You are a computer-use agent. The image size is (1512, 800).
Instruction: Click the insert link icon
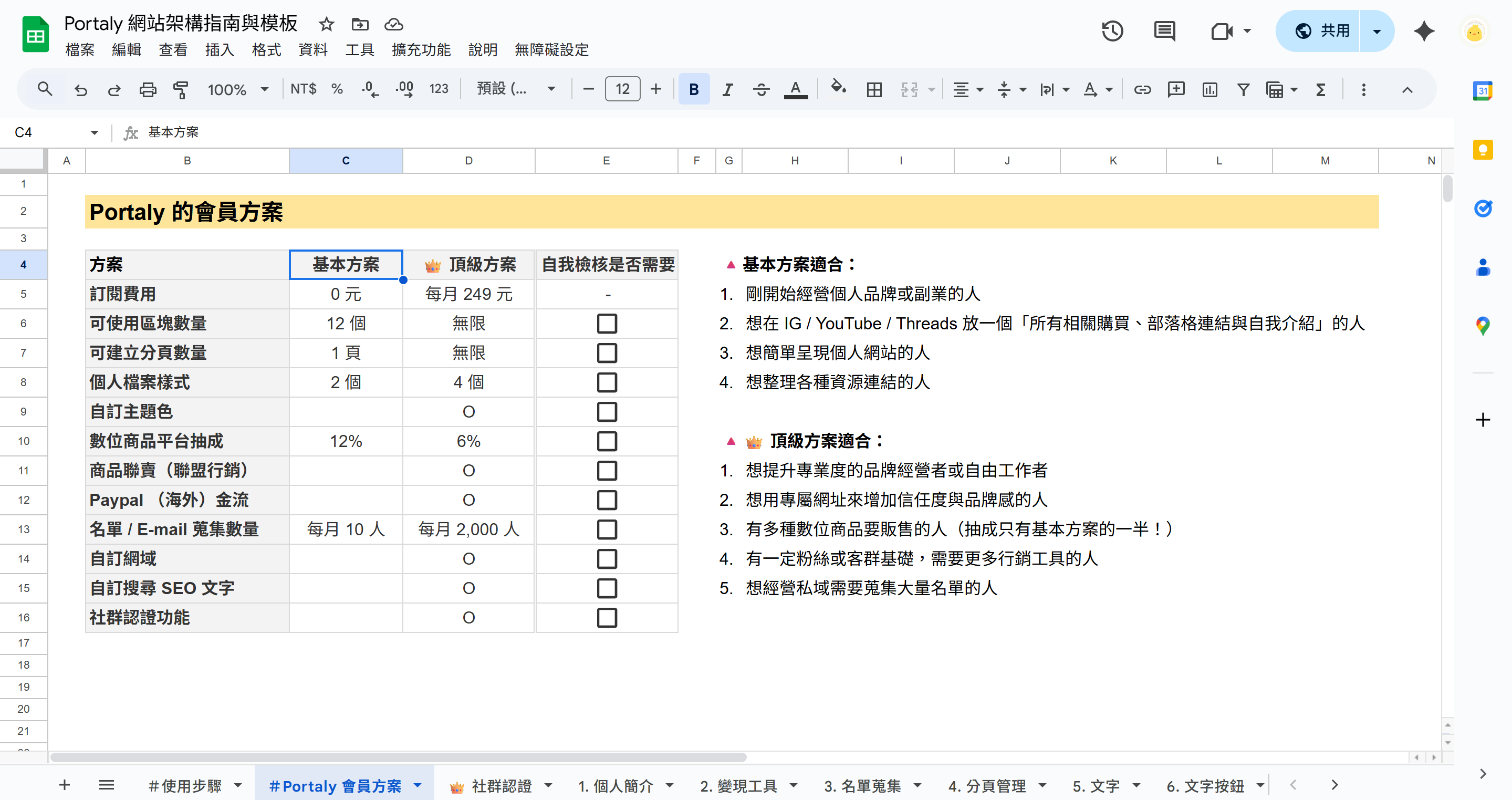1142,89
